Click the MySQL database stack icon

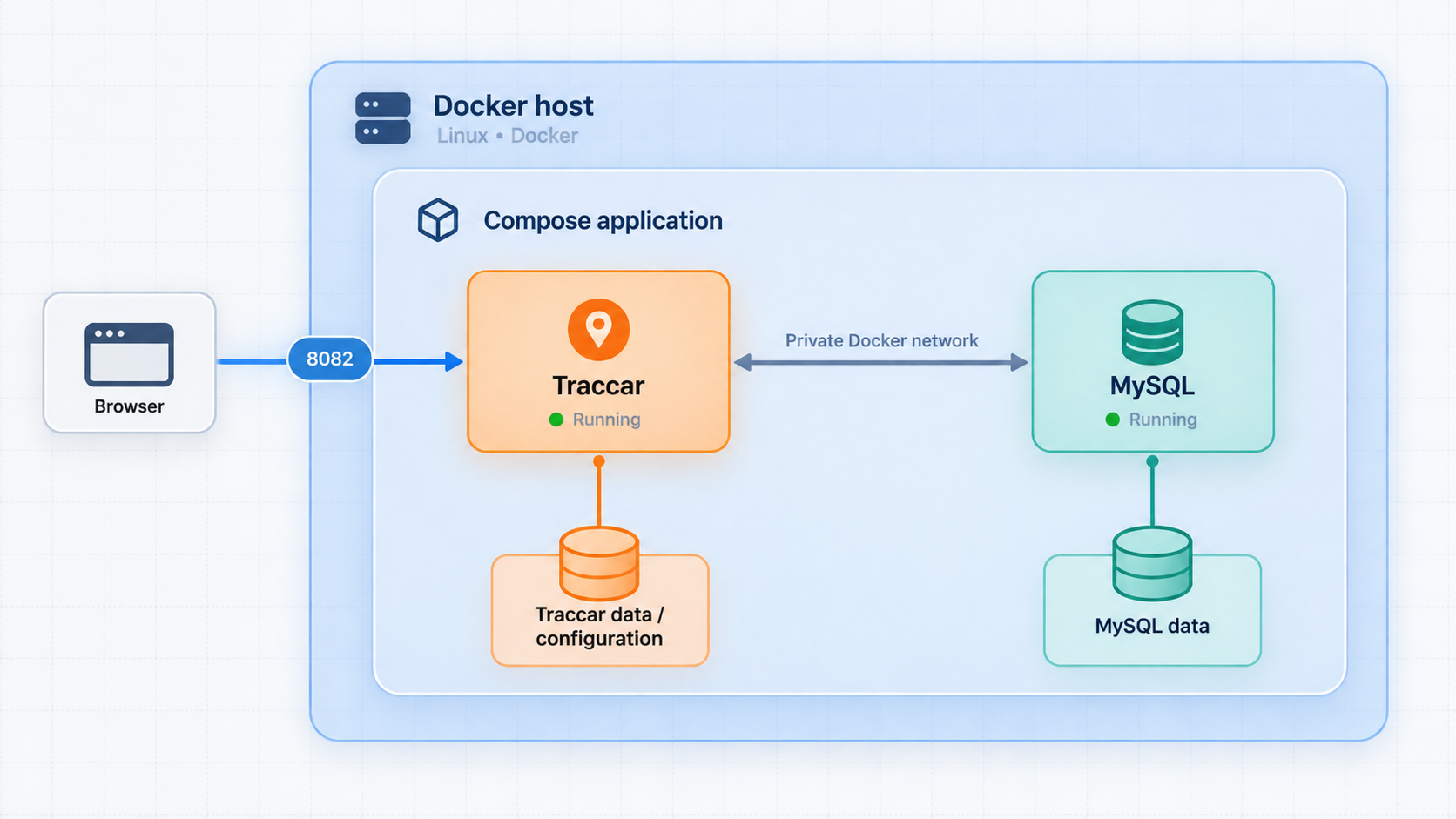pyautogui.click(x=1152, y=332)
